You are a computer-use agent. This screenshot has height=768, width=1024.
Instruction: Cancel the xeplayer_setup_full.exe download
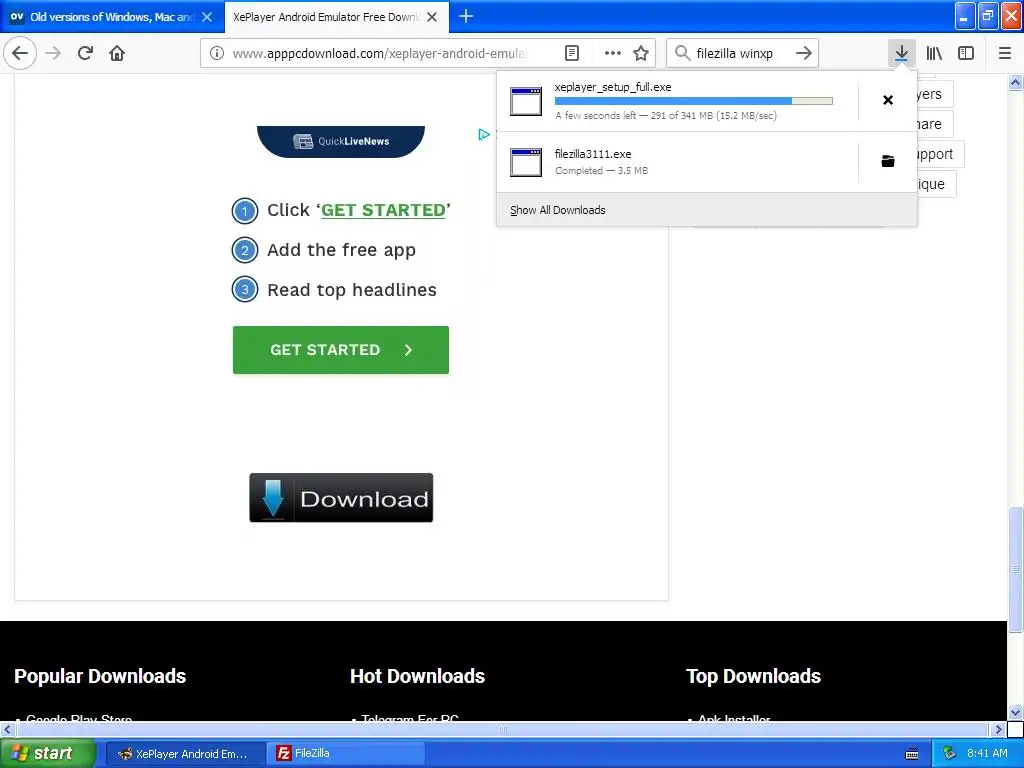tap(888, 100)
